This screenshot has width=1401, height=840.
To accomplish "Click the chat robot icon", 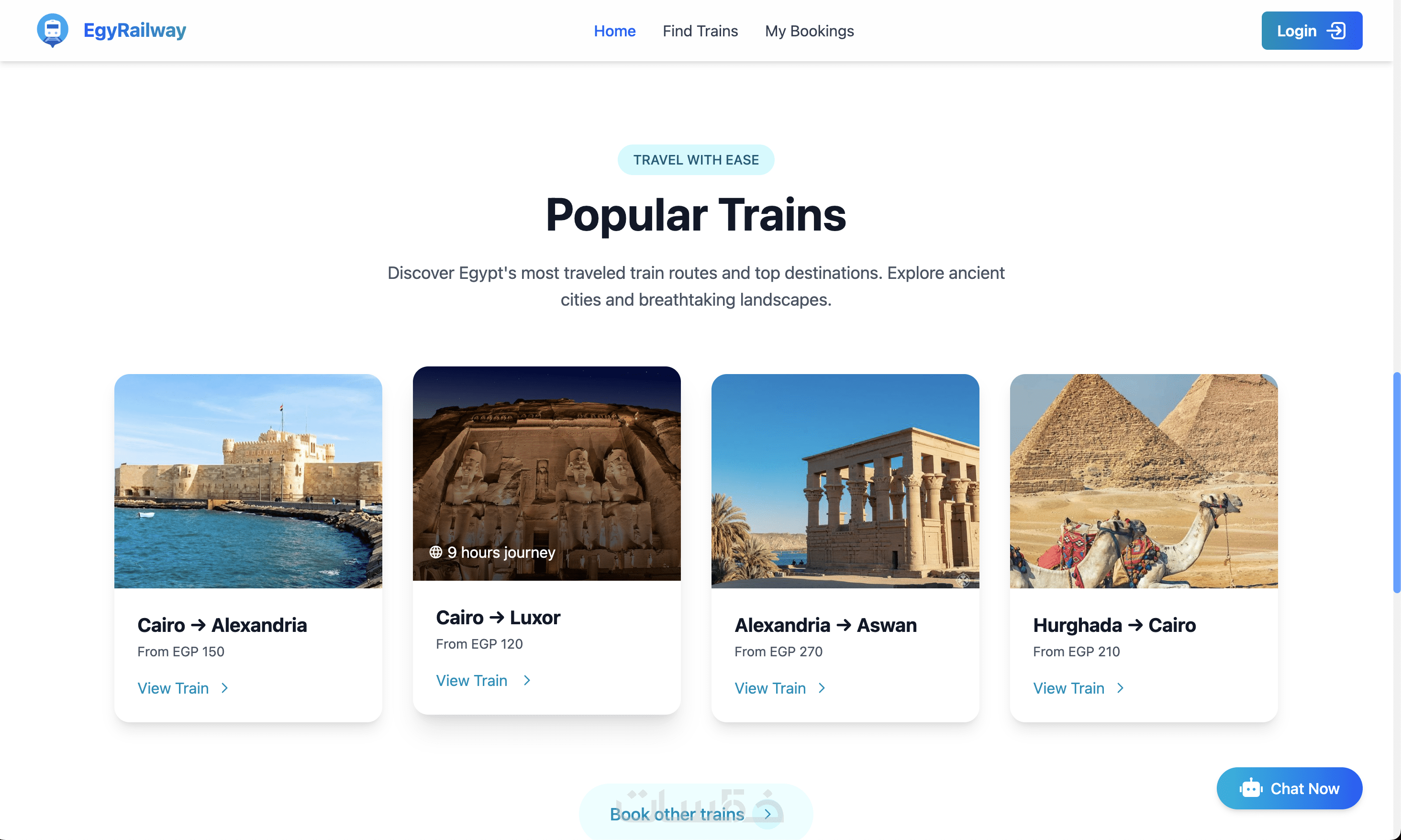I will (1250, 788).
